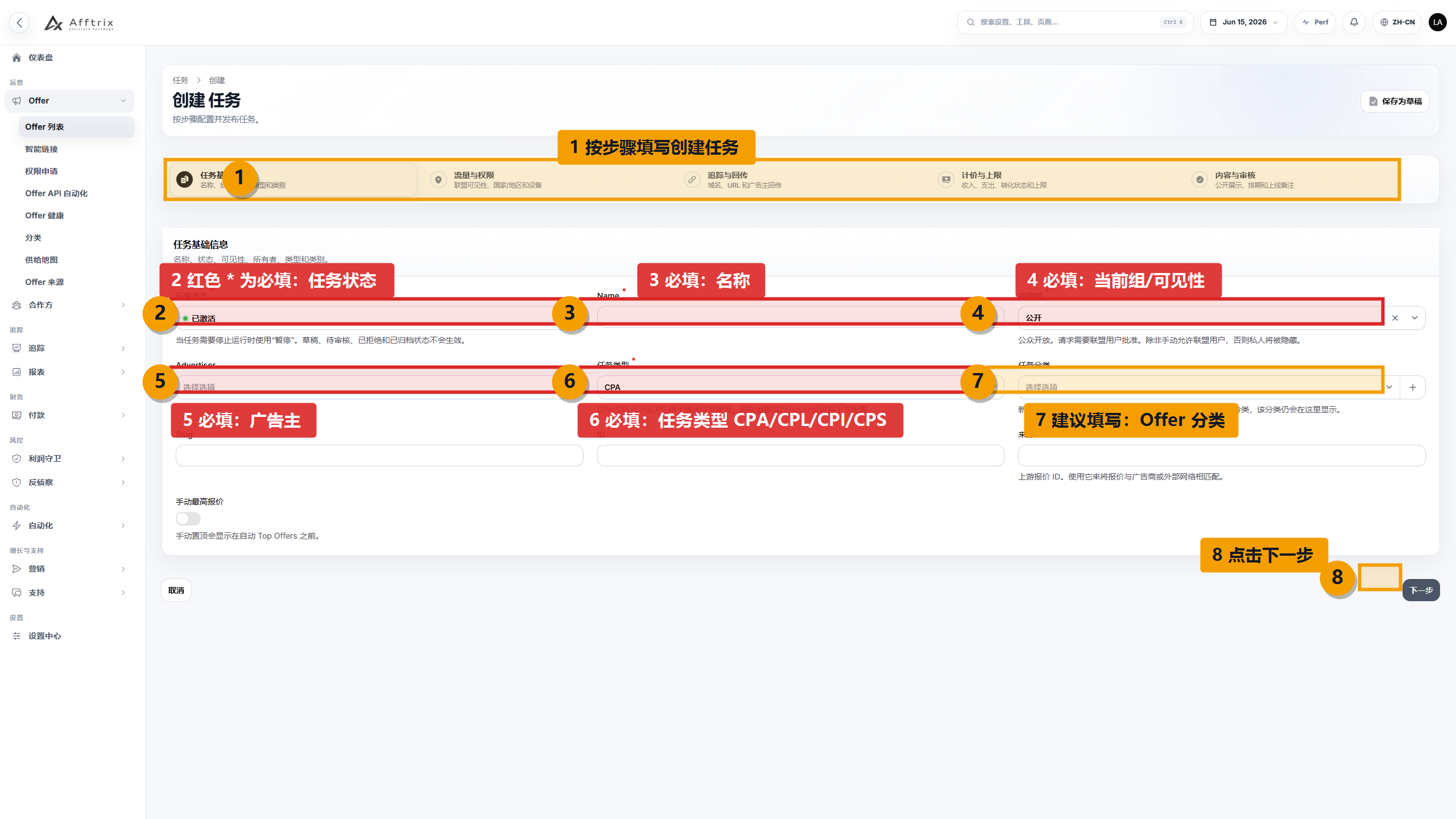
Task: Click the Perf button in header
Action: coord(1315,22)
